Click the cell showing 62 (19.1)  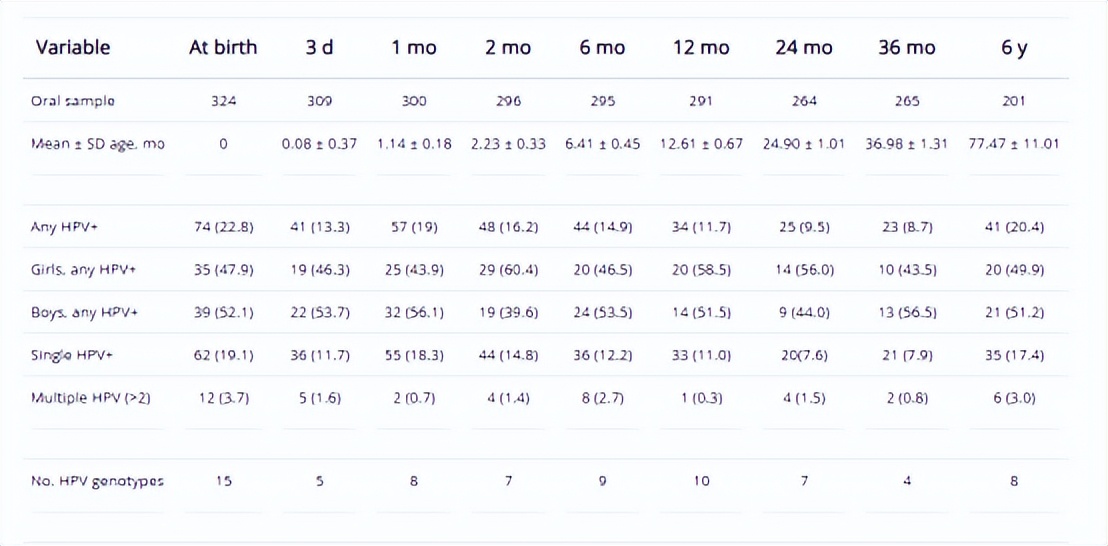[x=223, y=355]
